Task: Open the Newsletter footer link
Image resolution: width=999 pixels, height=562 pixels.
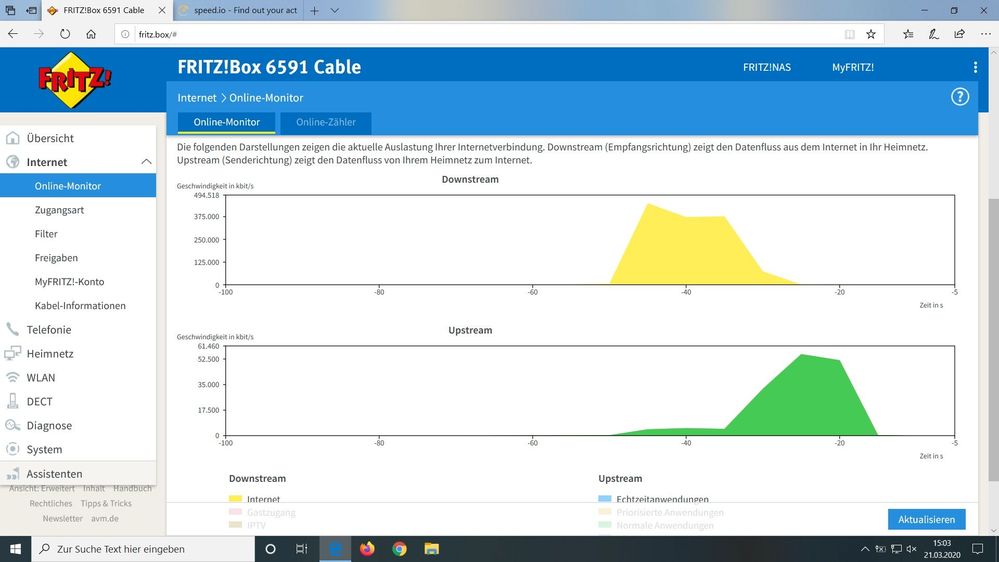Action: click(62, 519)
